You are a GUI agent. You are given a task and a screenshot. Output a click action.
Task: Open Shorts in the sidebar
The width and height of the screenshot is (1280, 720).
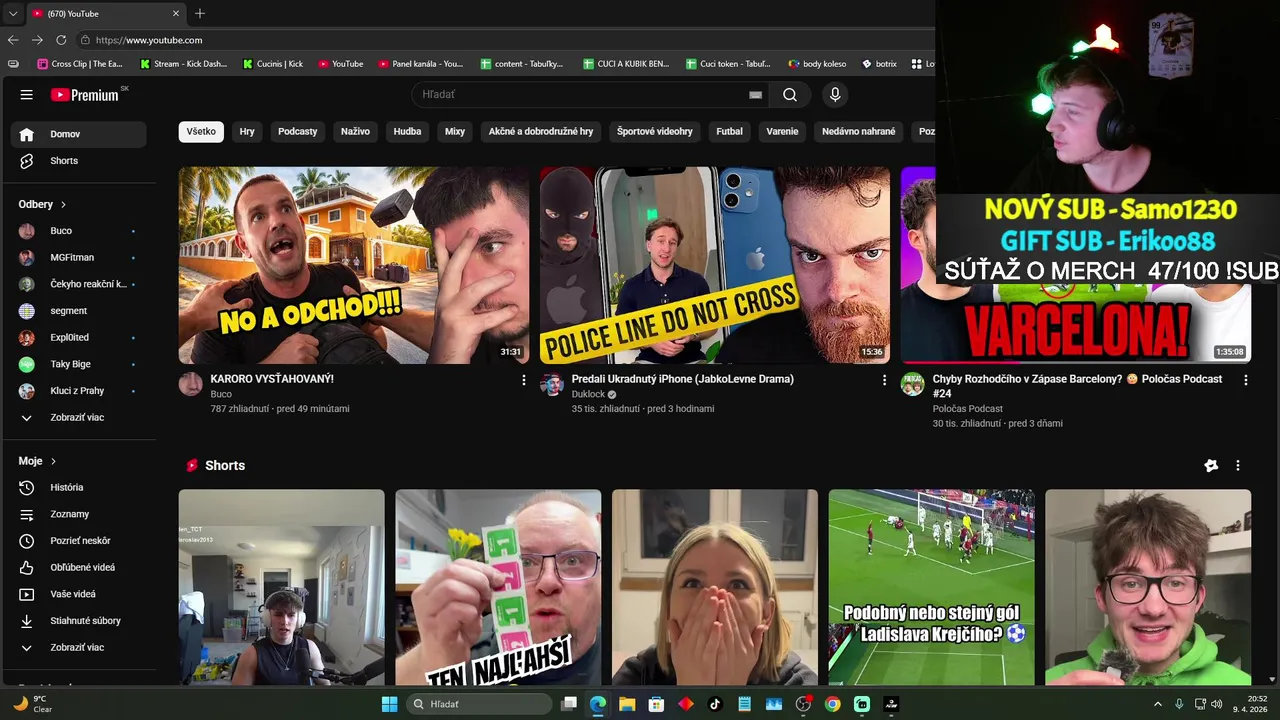point(79,161)
